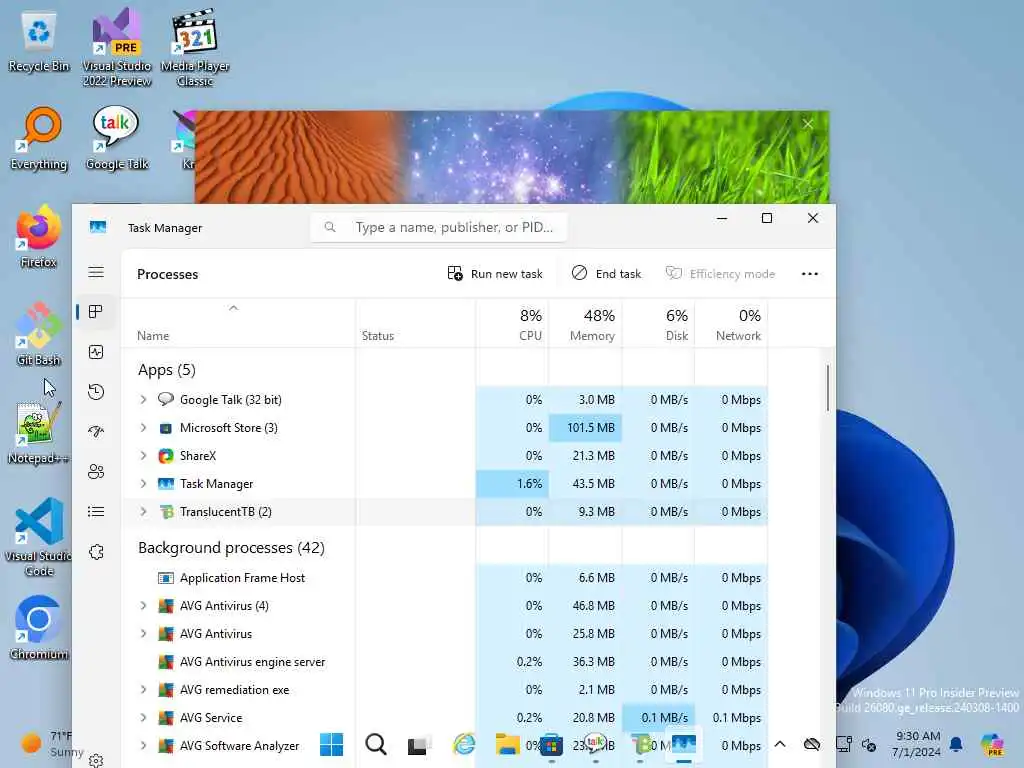Open the Performance page in Task Manager

coord(96,352)
